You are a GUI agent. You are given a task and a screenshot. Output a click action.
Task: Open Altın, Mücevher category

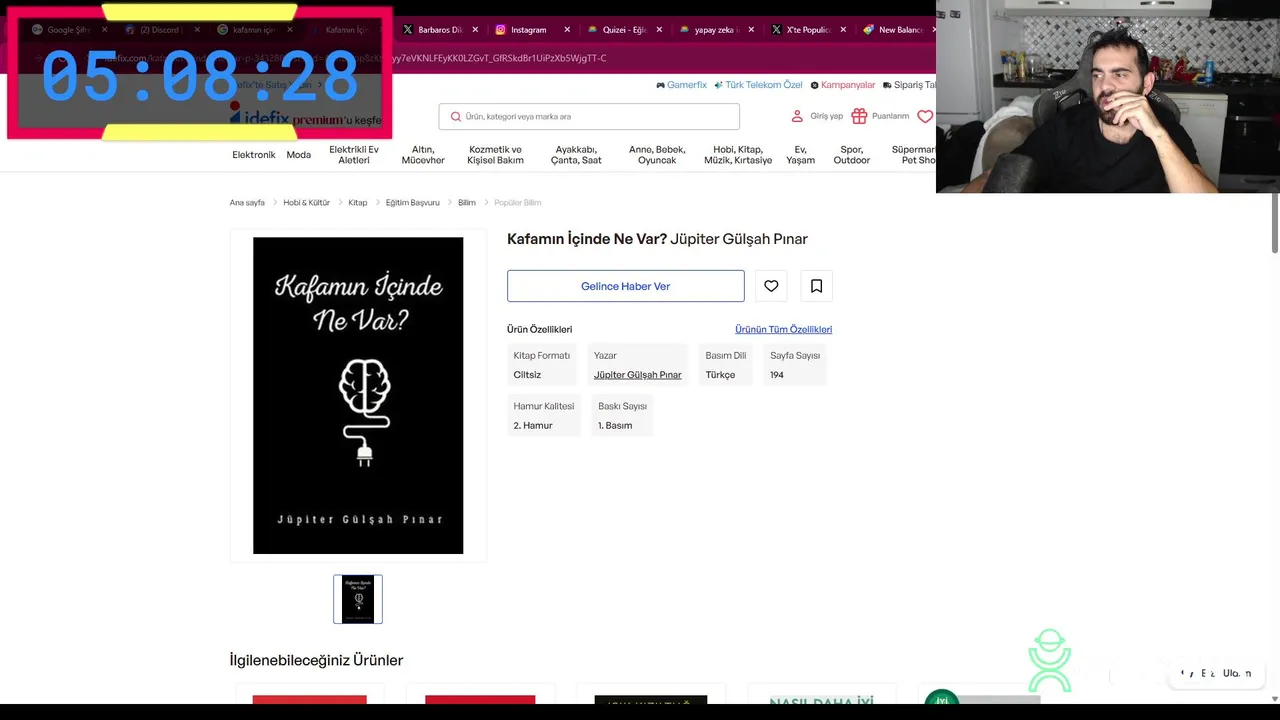(423, 155)
